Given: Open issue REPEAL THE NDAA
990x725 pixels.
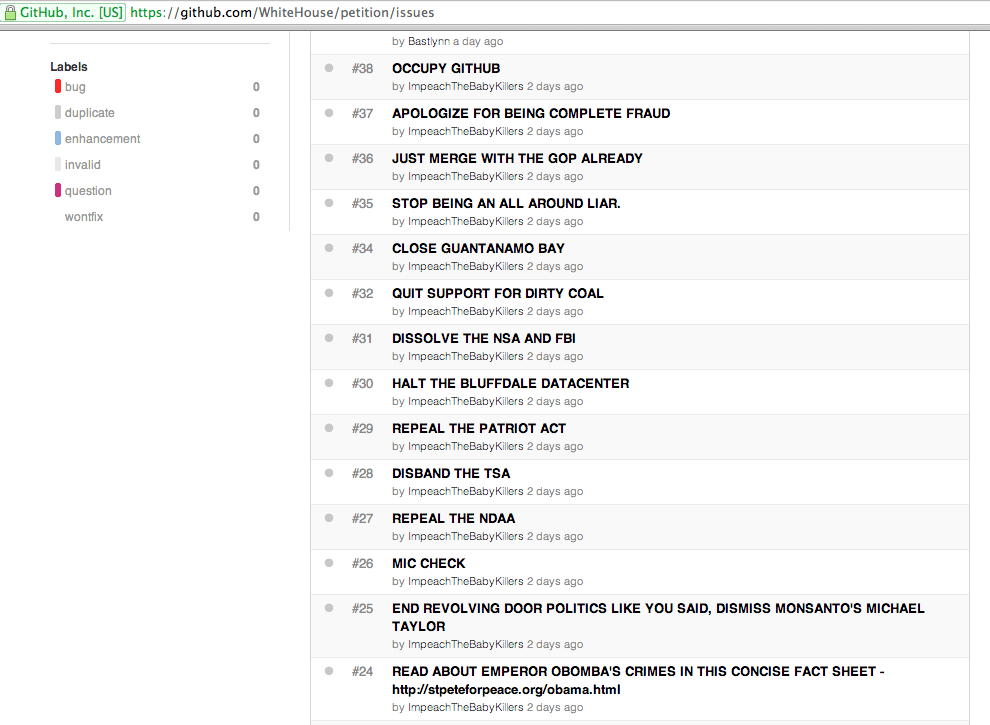Looking at the screenshot, I should pos(453,518).
